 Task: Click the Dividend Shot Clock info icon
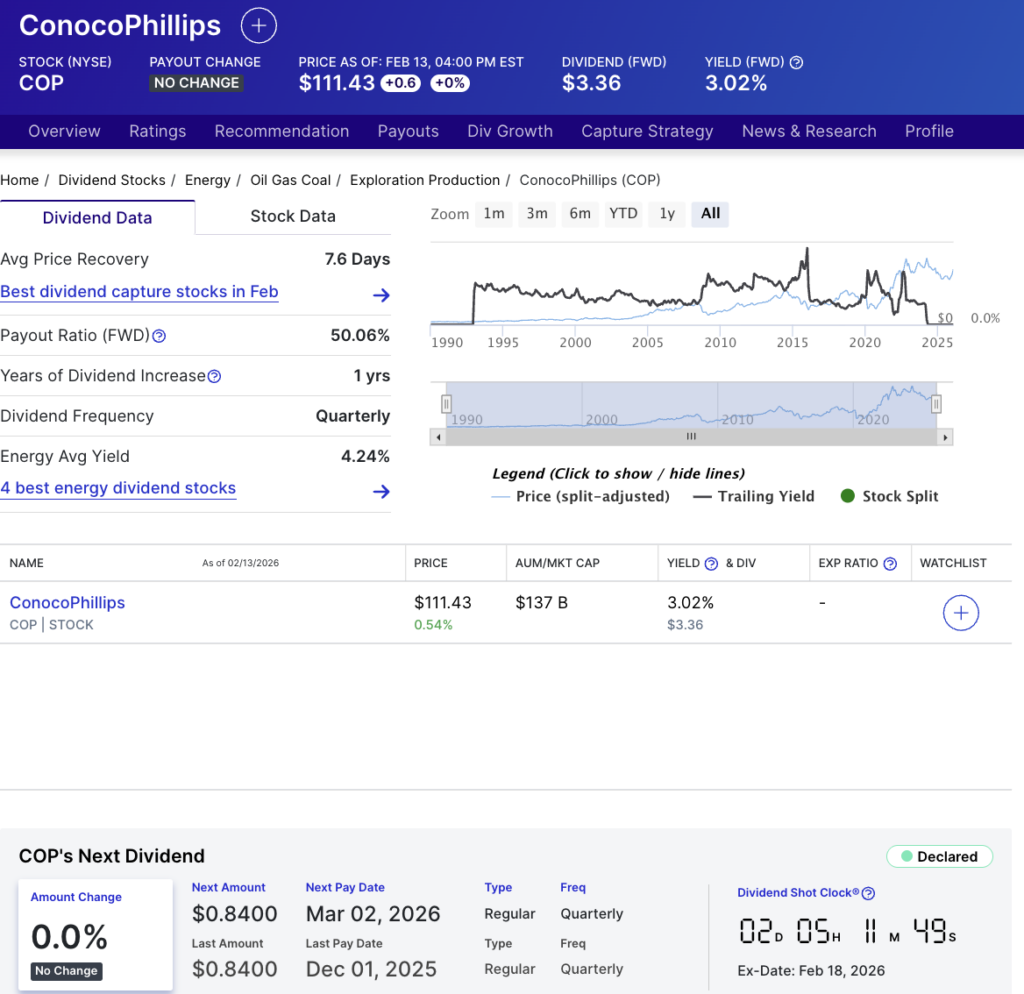pos(868,893)
